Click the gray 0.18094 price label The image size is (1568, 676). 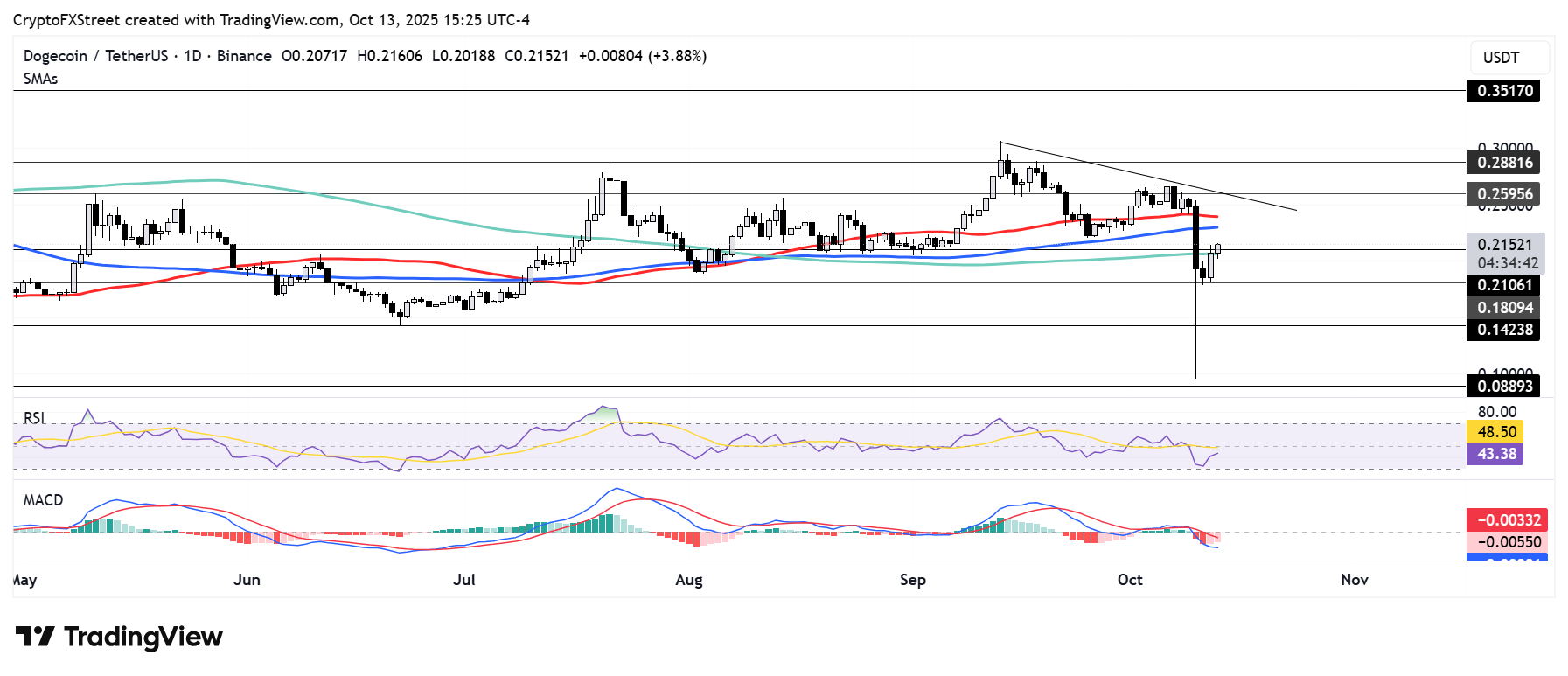[1504, 308]
